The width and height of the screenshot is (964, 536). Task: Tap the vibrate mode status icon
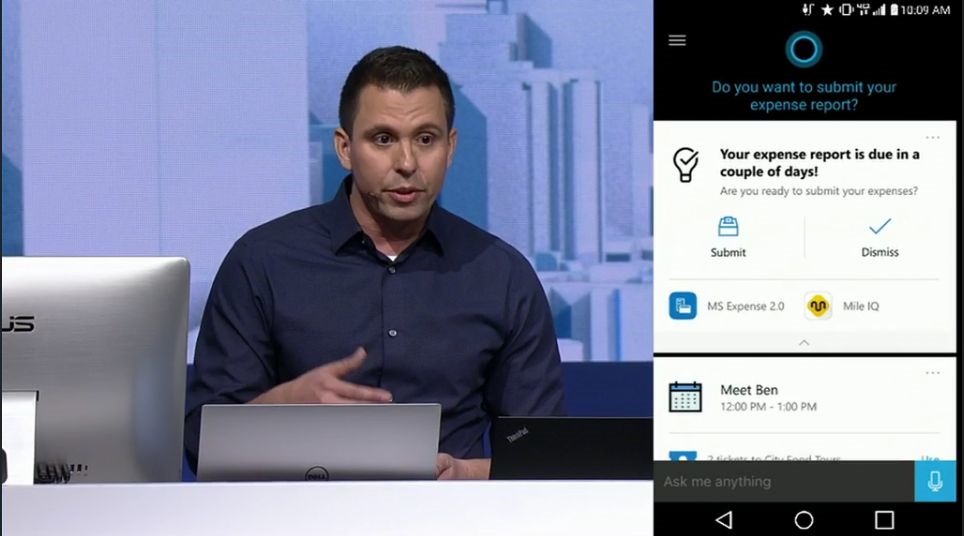click(x=846, y=9)
